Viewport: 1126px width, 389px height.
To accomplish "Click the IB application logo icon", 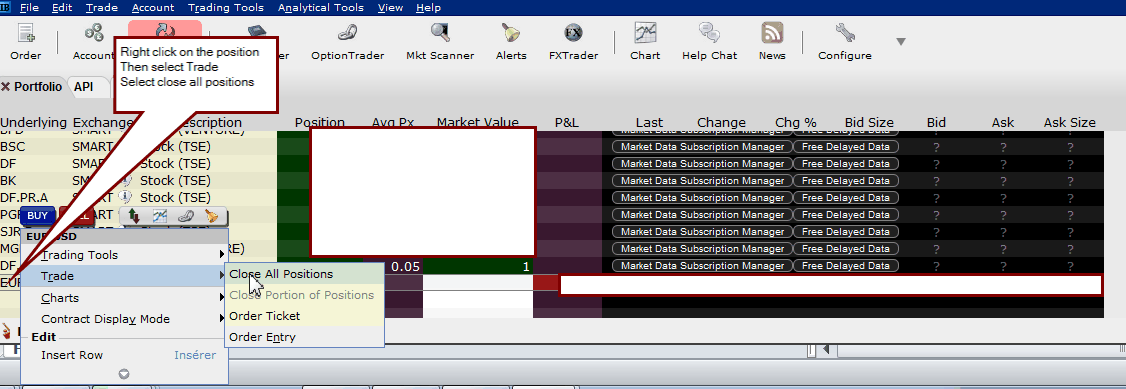I will pyautogui.click(x=6, y=7).
